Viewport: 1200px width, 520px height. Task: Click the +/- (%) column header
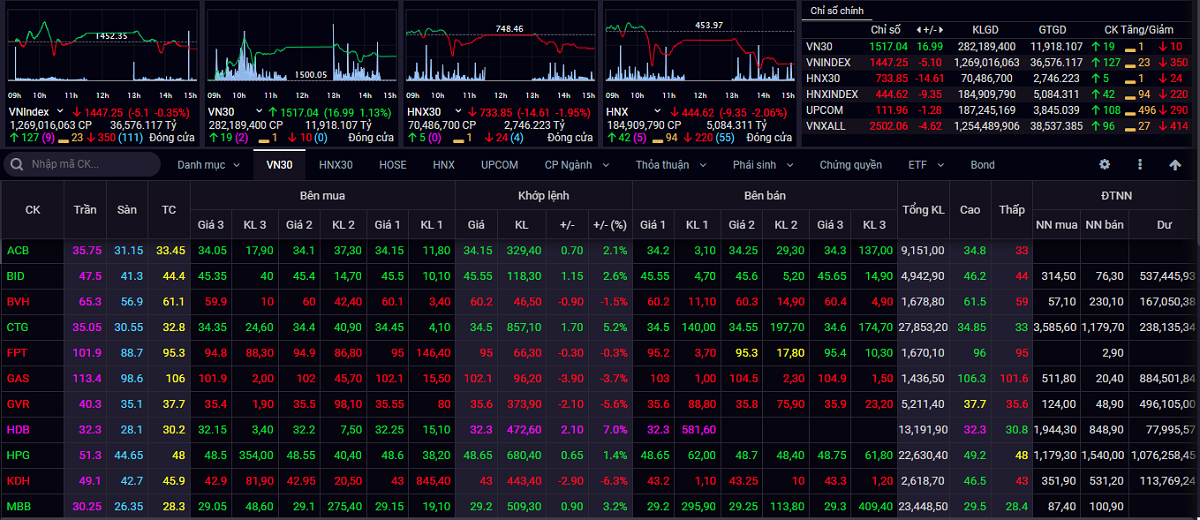click(609, 225)
